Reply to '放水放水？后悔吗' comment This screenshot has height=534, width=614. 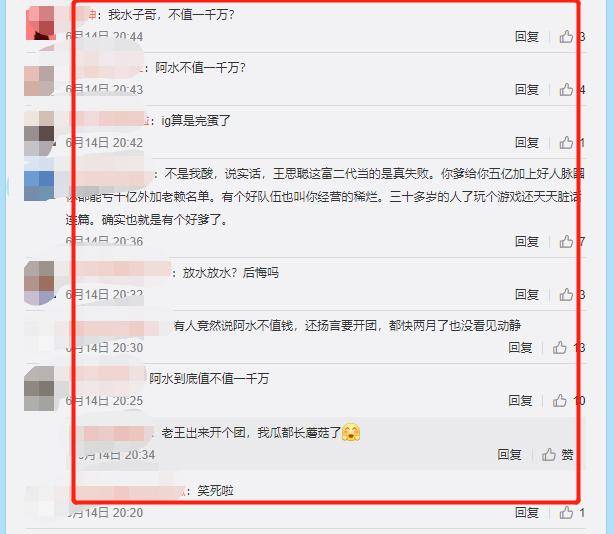click(x=527, y=294)
